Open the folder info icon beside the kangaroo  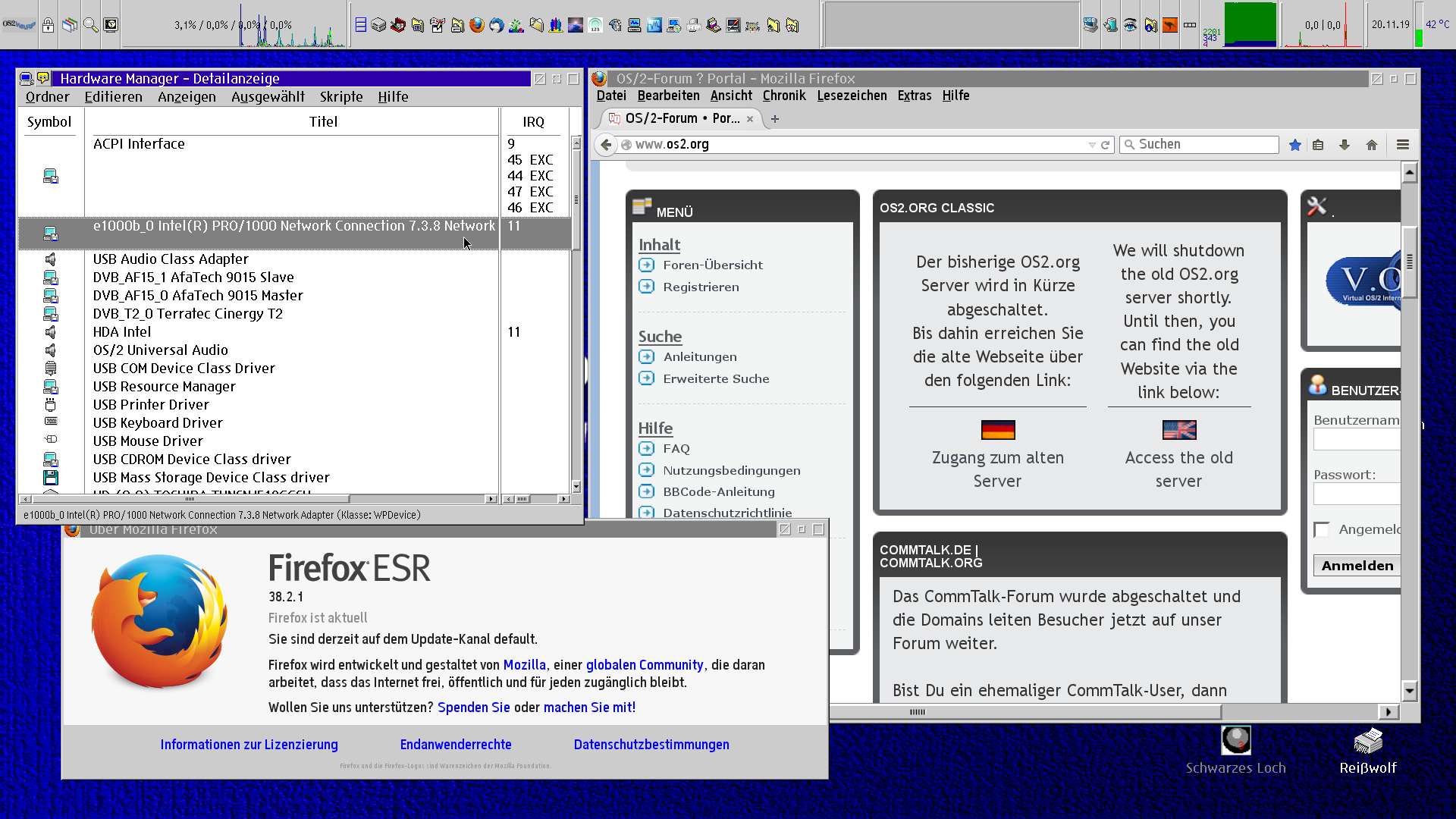point(1150,25)
